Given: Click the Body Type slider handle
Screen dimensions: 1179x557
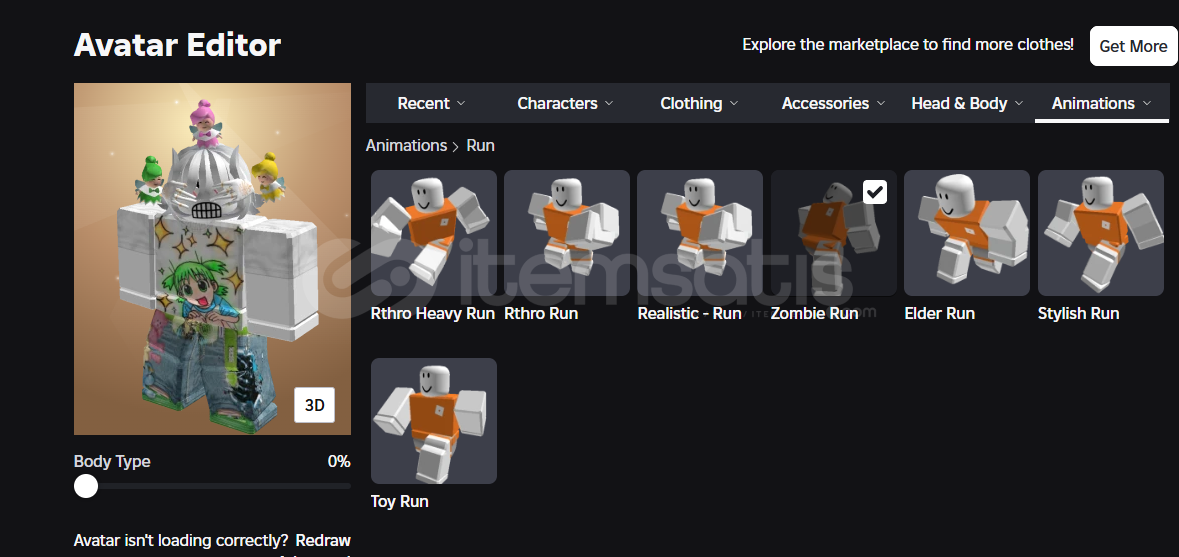Looking at the screenshot, I should [86, 486].
